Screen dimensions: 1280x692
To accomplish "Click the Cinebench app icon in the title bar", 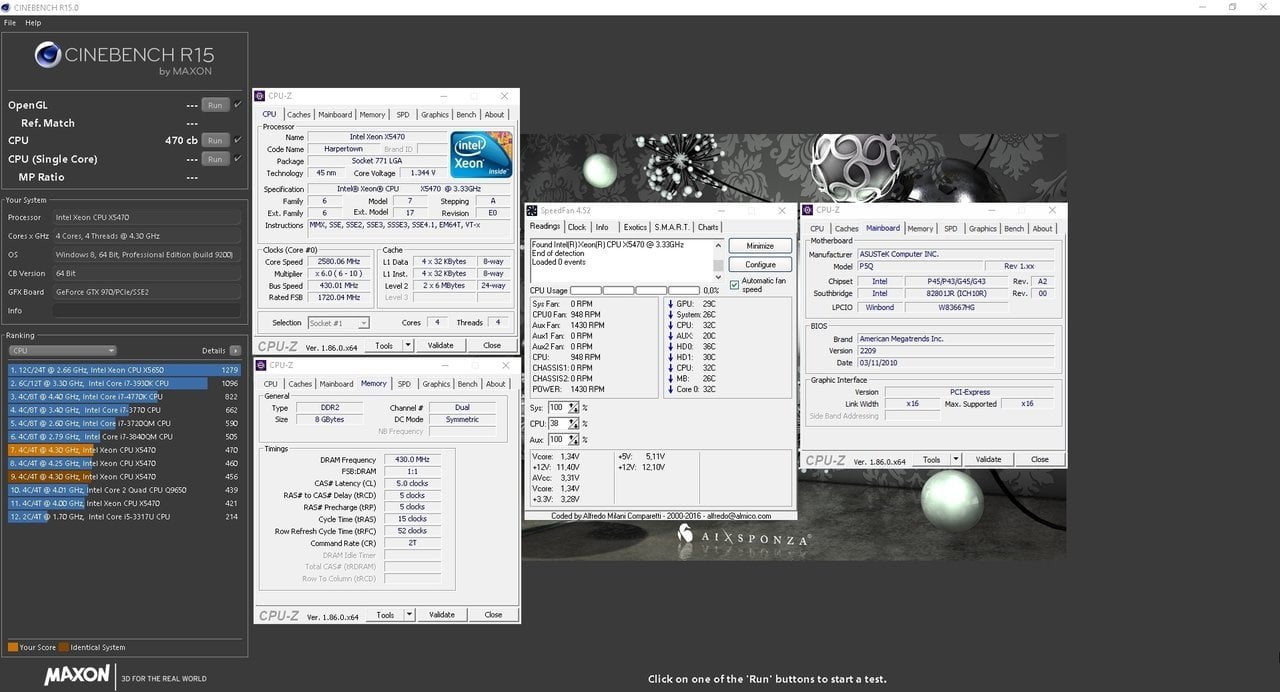I will click(7, 7).
